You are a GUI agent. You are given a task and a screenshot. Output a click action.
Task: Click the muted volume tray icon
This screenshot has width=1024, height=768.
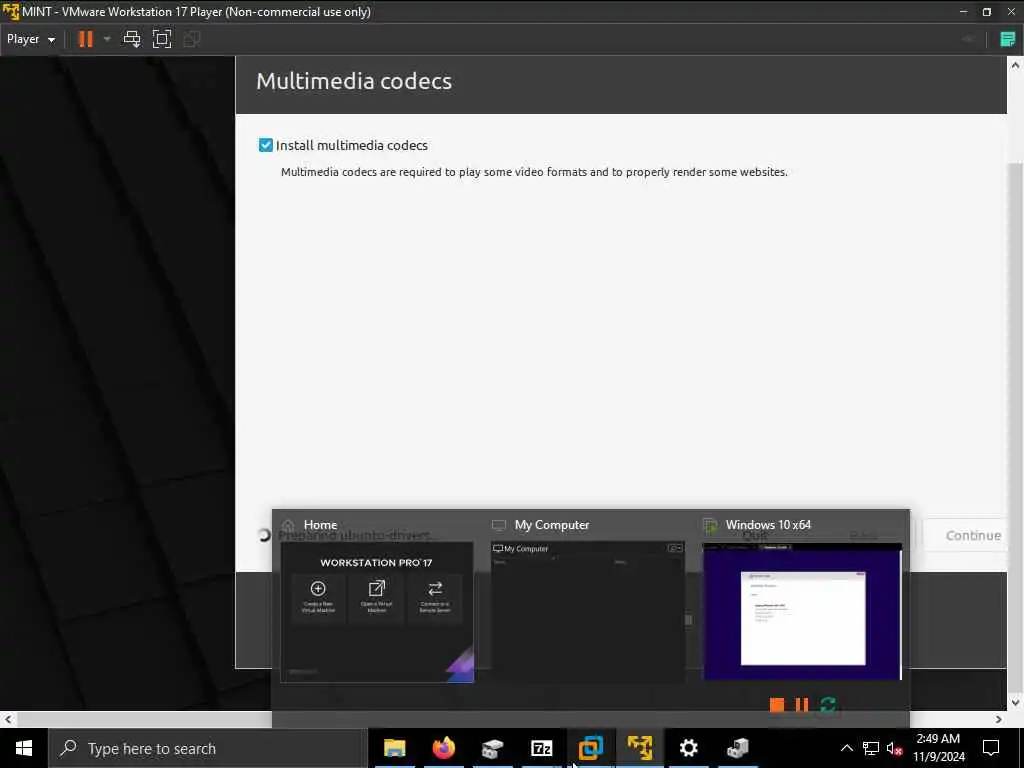(x=894, y=748)
